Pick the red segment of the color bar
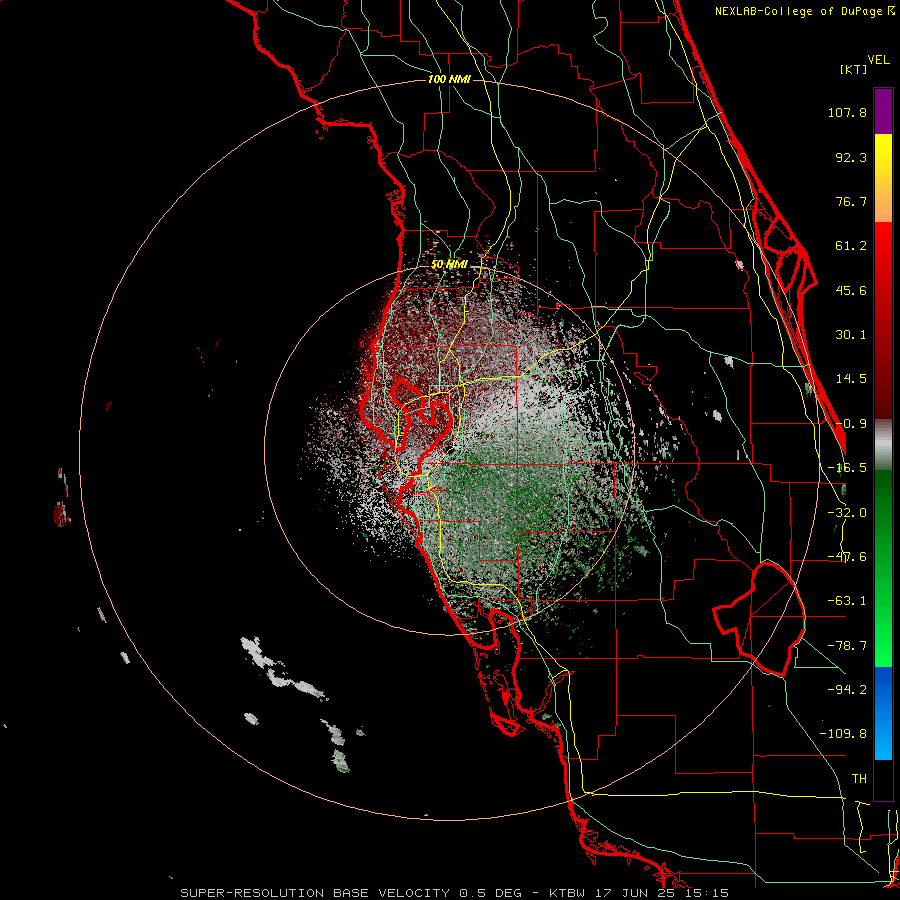 point(883,320)
